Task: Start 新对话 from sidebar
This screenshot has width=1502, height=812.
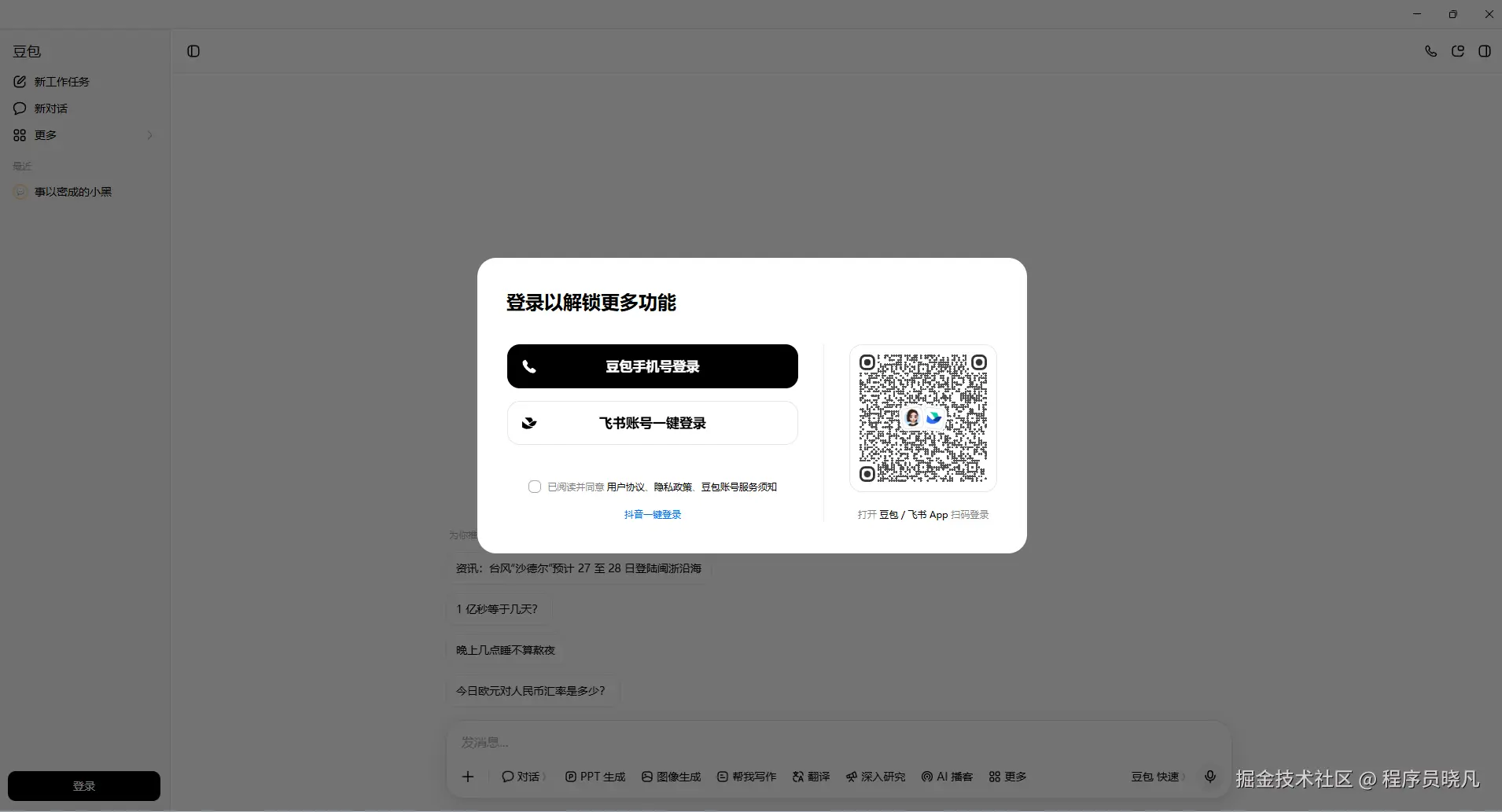Action: [x=84, y=108]
